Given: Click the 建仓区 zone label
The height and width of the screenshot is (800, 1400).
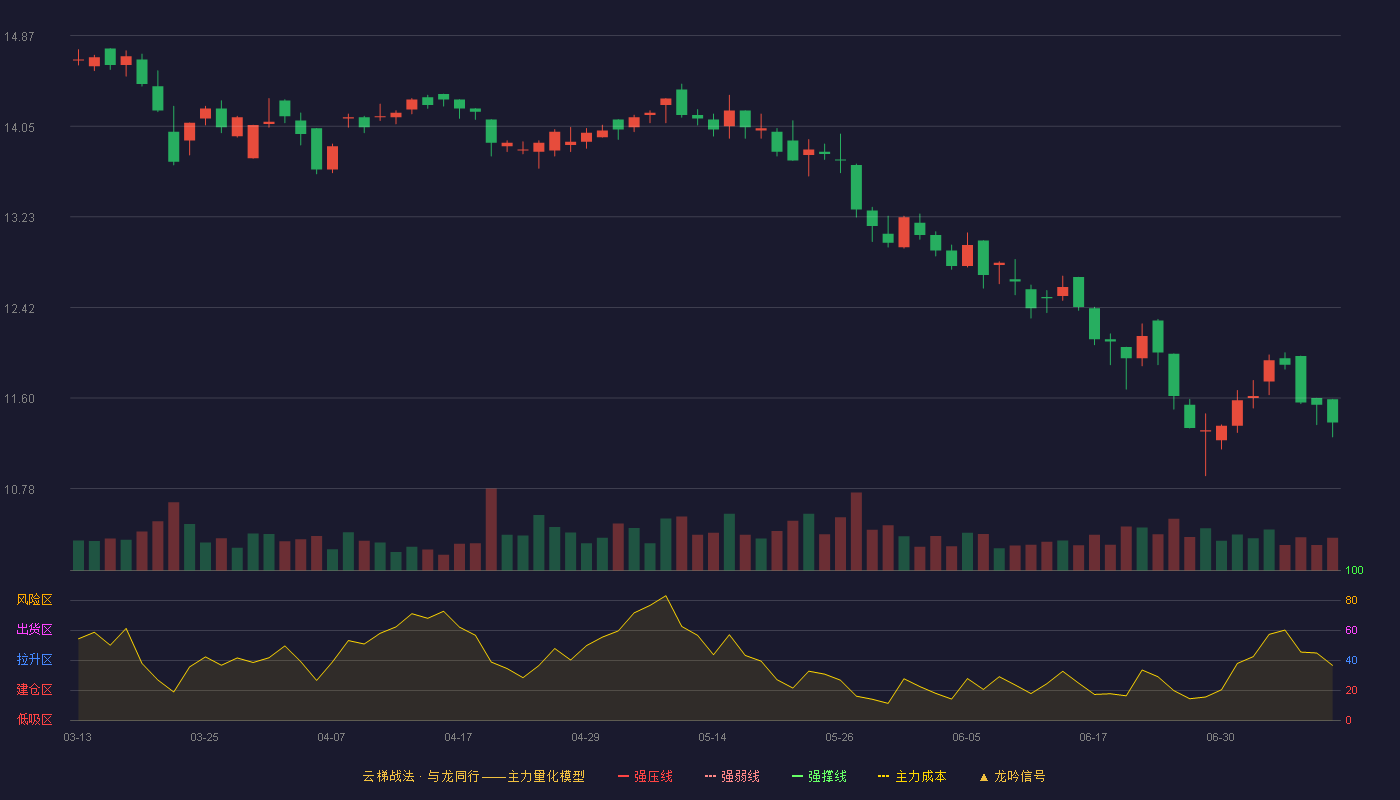Looking at the screenshot, I should [x=34, y=690].
